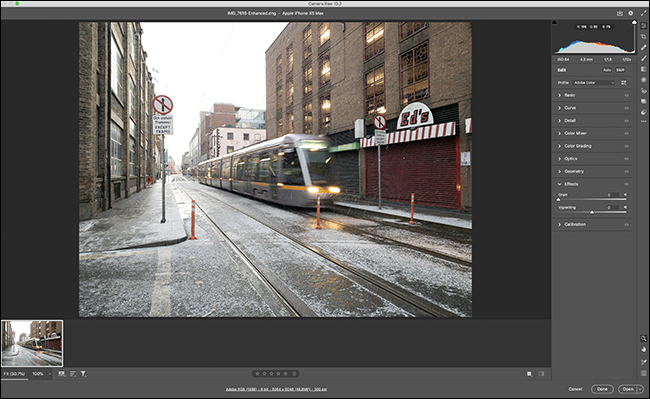
Task: Click the Grain slider handle
Action: pyautogui.click(x=558, y=200)
